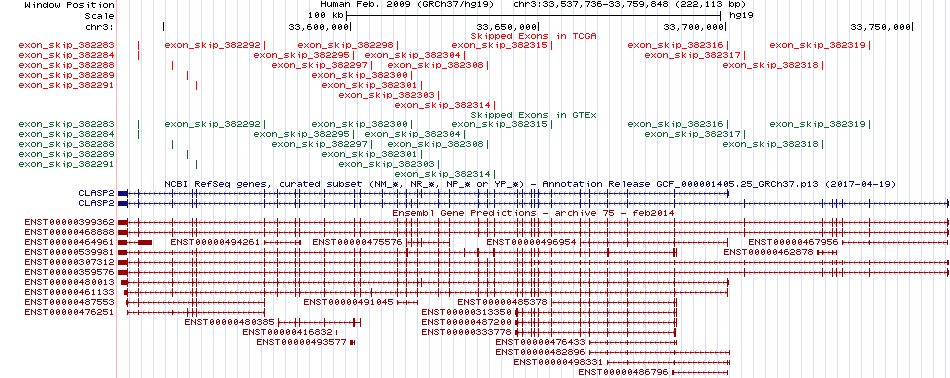Open transcript ENST00000491045
Image resolution: width=950 pixels, height=378 pixels.
[x=348, y=302]
